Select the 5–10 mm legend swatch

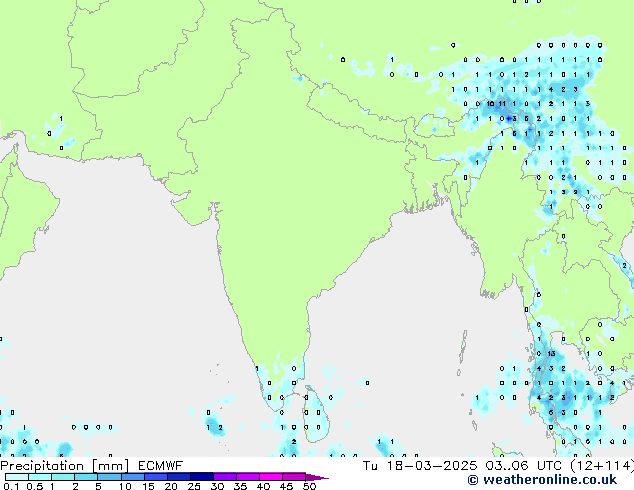coord(109,477)
